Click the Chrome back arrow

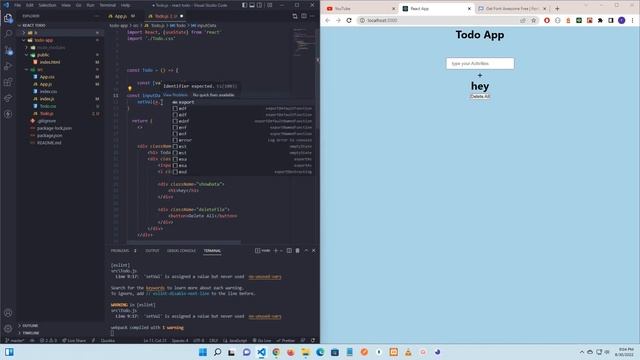click(x=328, y=20)
